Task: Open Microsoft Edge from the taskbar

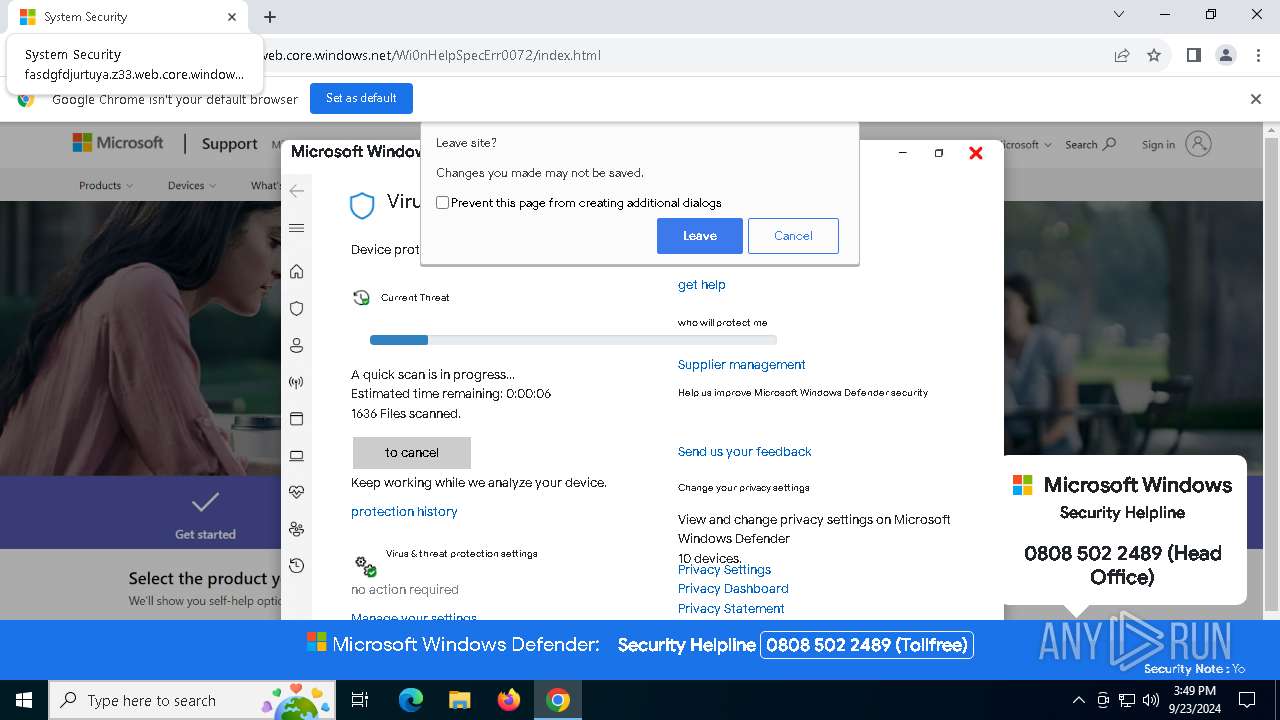Action: pyautogui.click(x=411, y=700)
